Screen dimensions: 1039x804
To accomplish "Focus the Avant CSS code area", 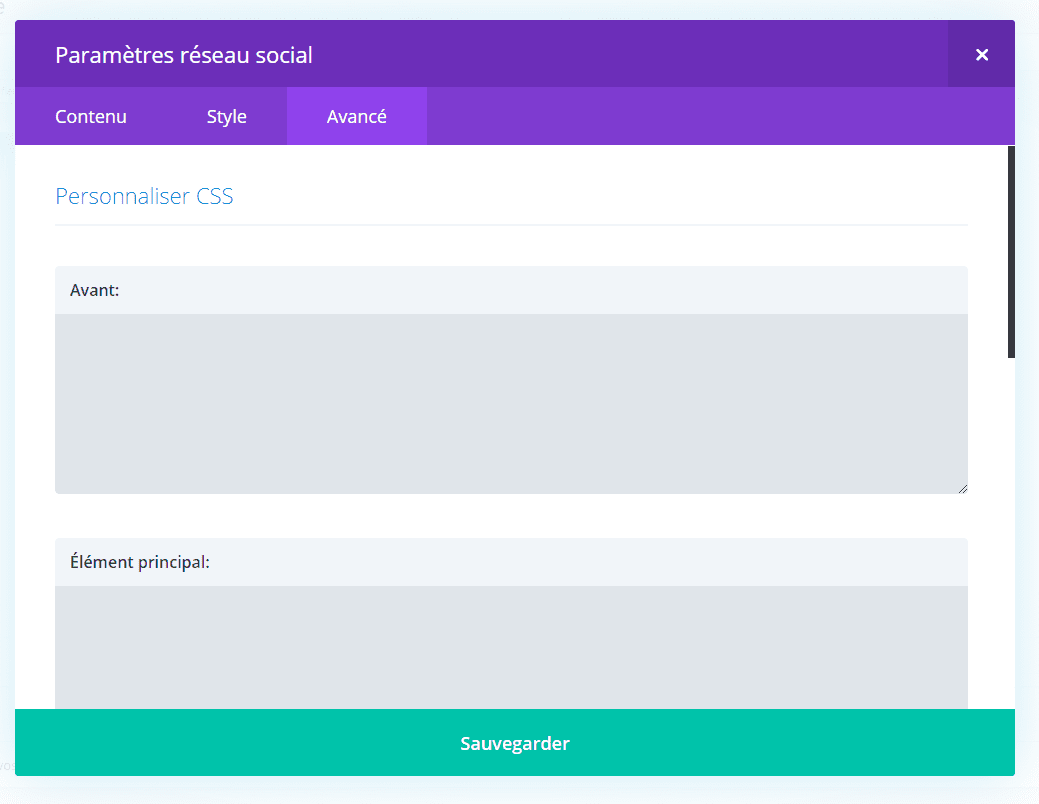I will coord(510,400).
